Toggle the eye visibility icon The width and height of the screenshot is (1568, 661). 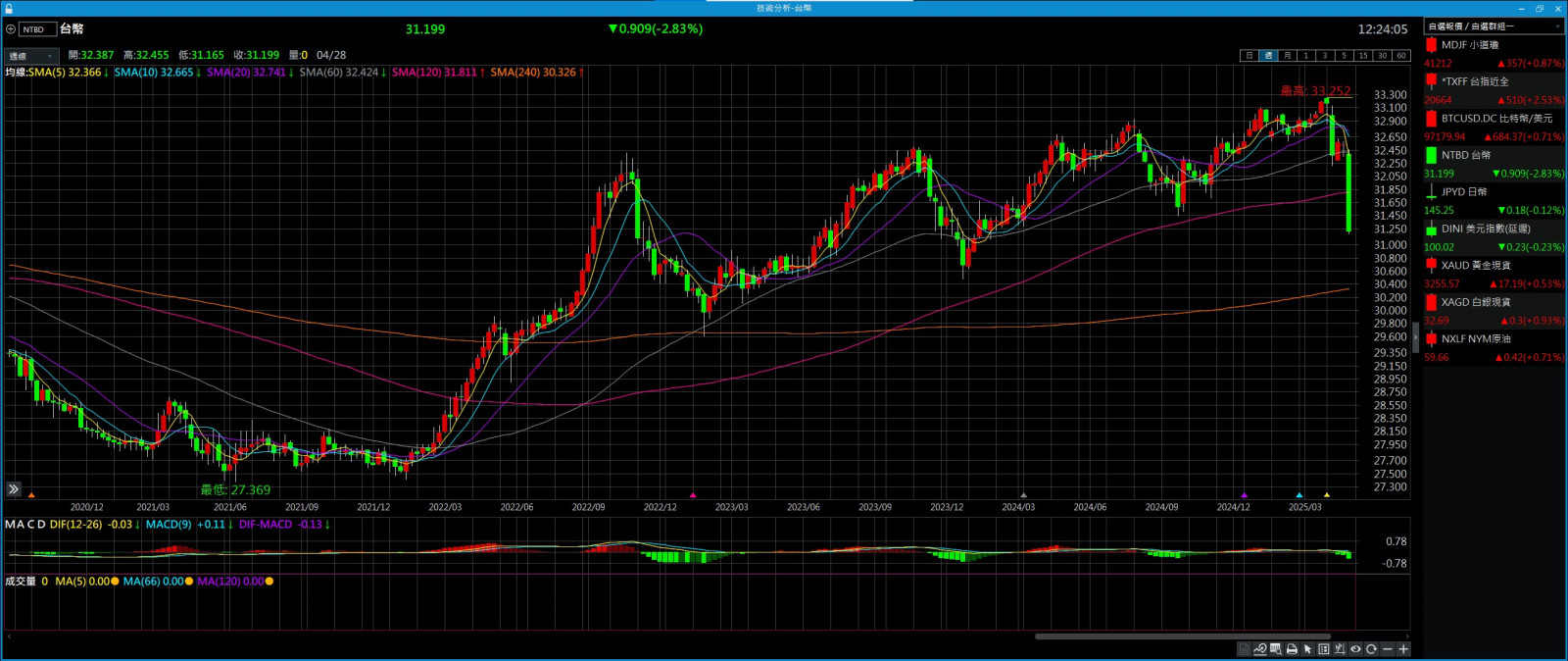pos(1355,649)
